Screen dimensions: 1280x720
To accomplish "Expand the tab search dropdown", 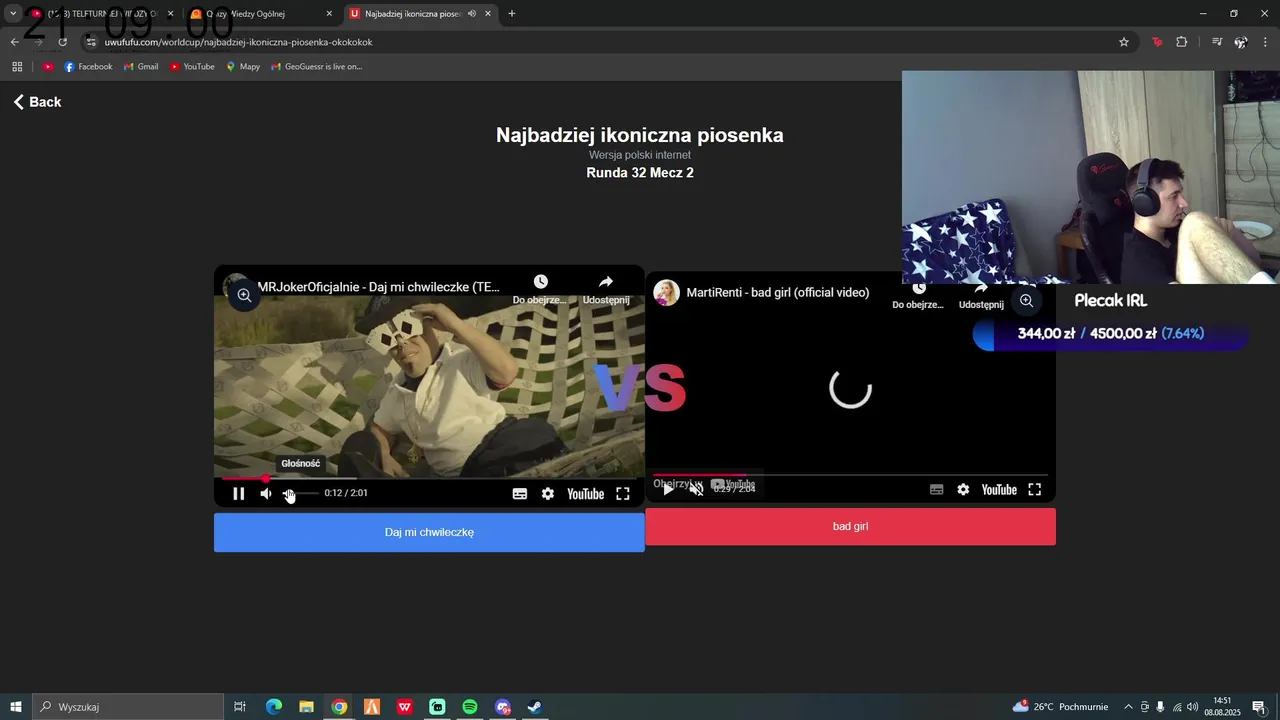I will click(x=13, y=14).
